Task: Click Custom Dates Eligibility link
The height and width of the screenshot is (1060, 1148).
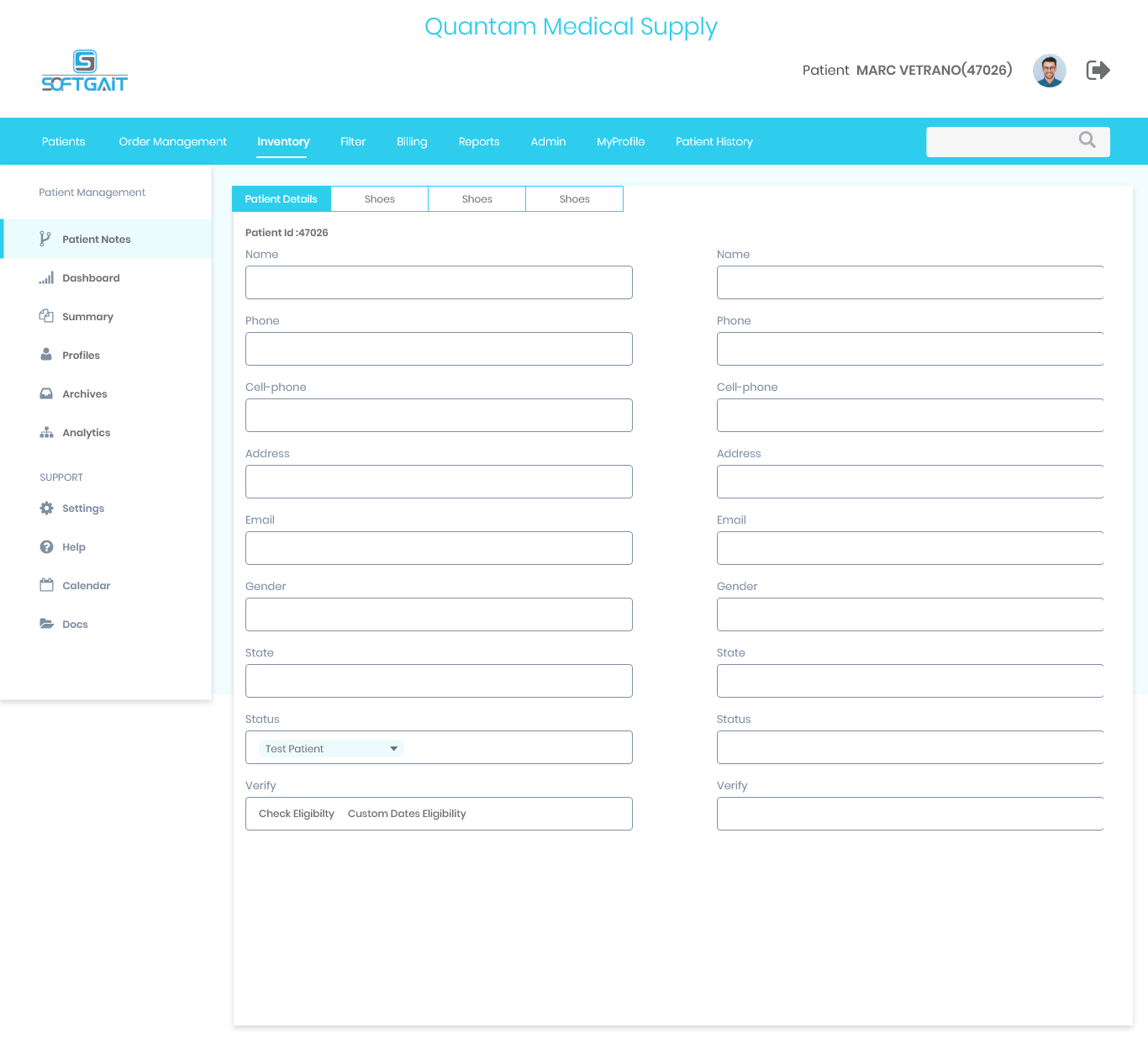Action: (407, 814)
